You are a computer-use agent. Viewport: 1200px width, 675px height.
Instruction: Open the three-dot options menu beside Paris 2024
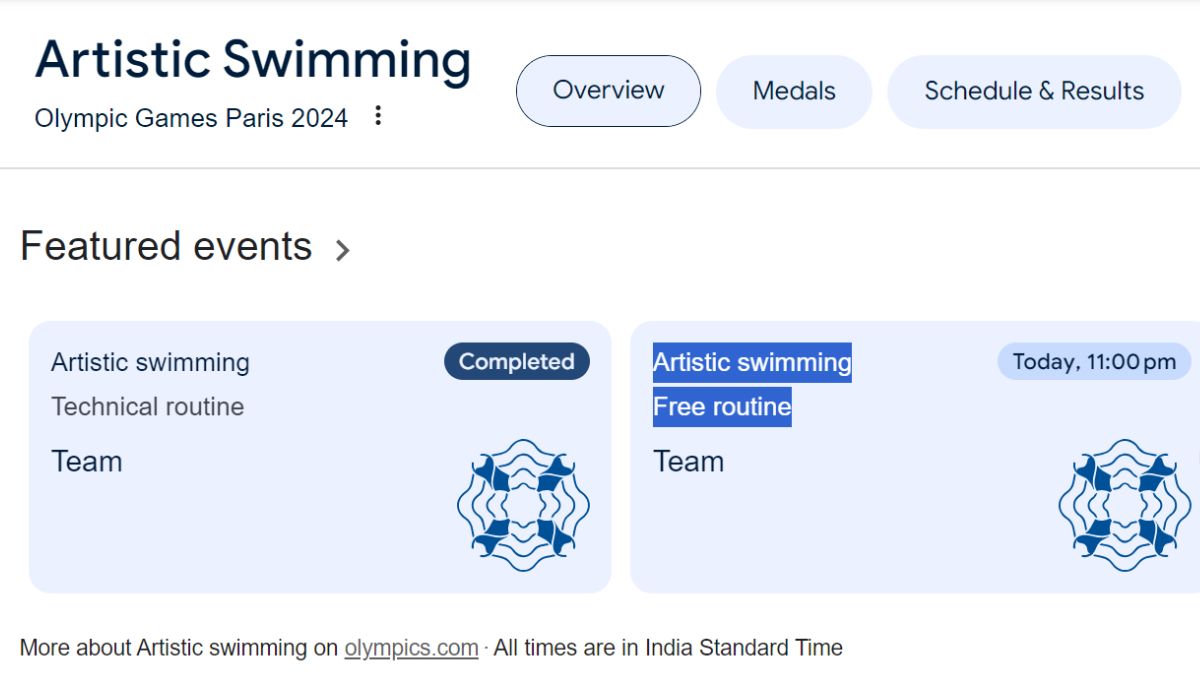378,116
